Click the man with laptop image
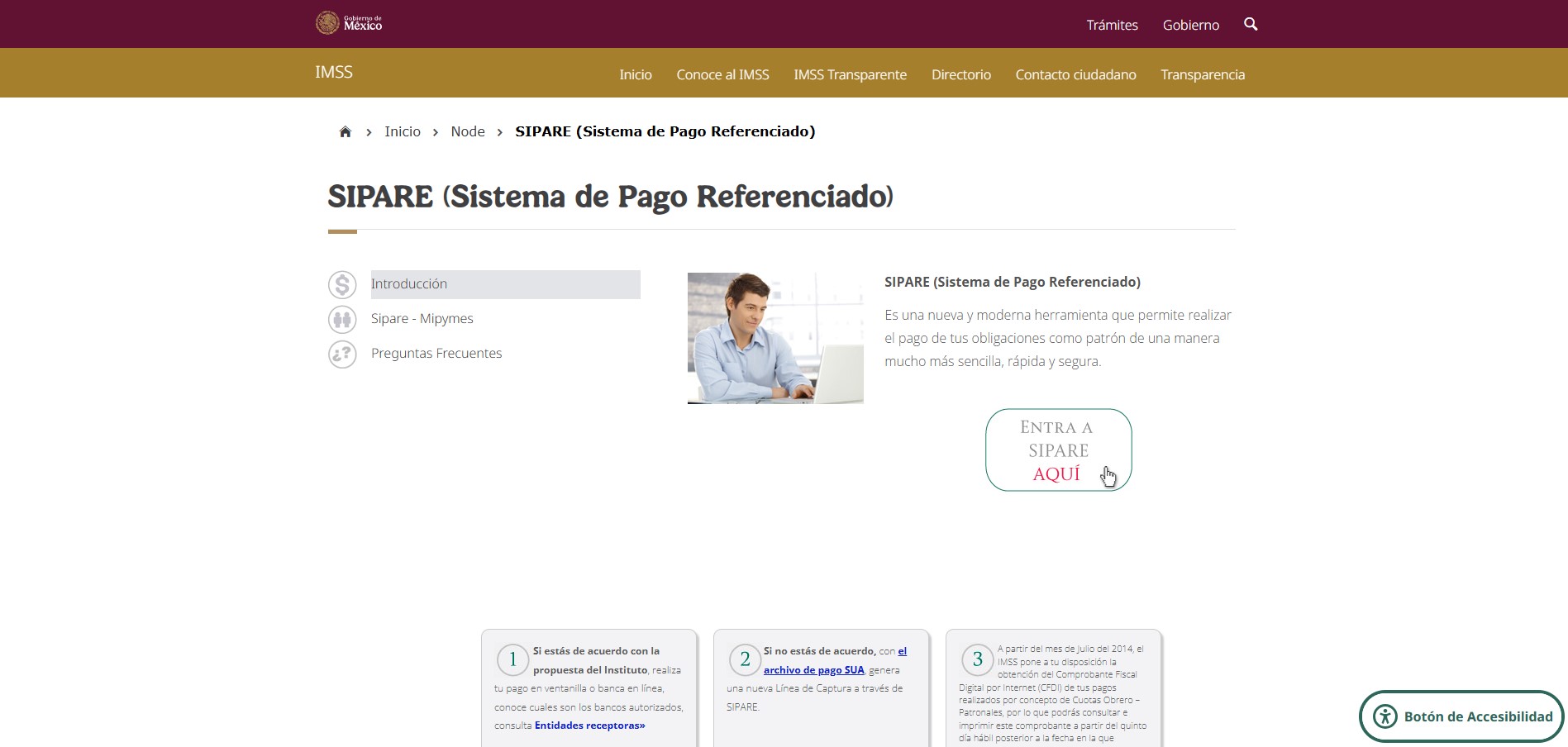1568x747 pixels. point(775,338)
